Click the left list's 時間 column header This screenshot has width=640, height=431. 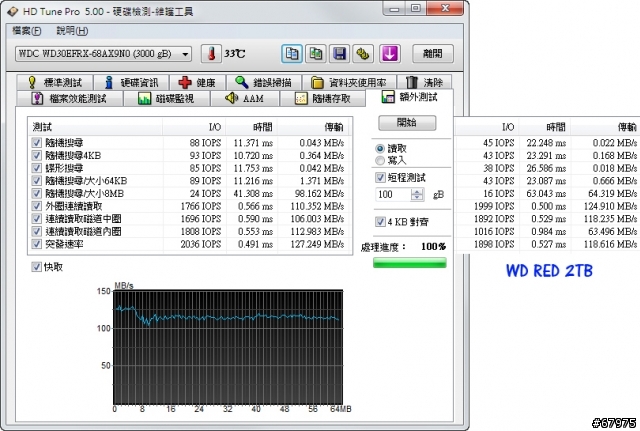(x=251, y=127)
